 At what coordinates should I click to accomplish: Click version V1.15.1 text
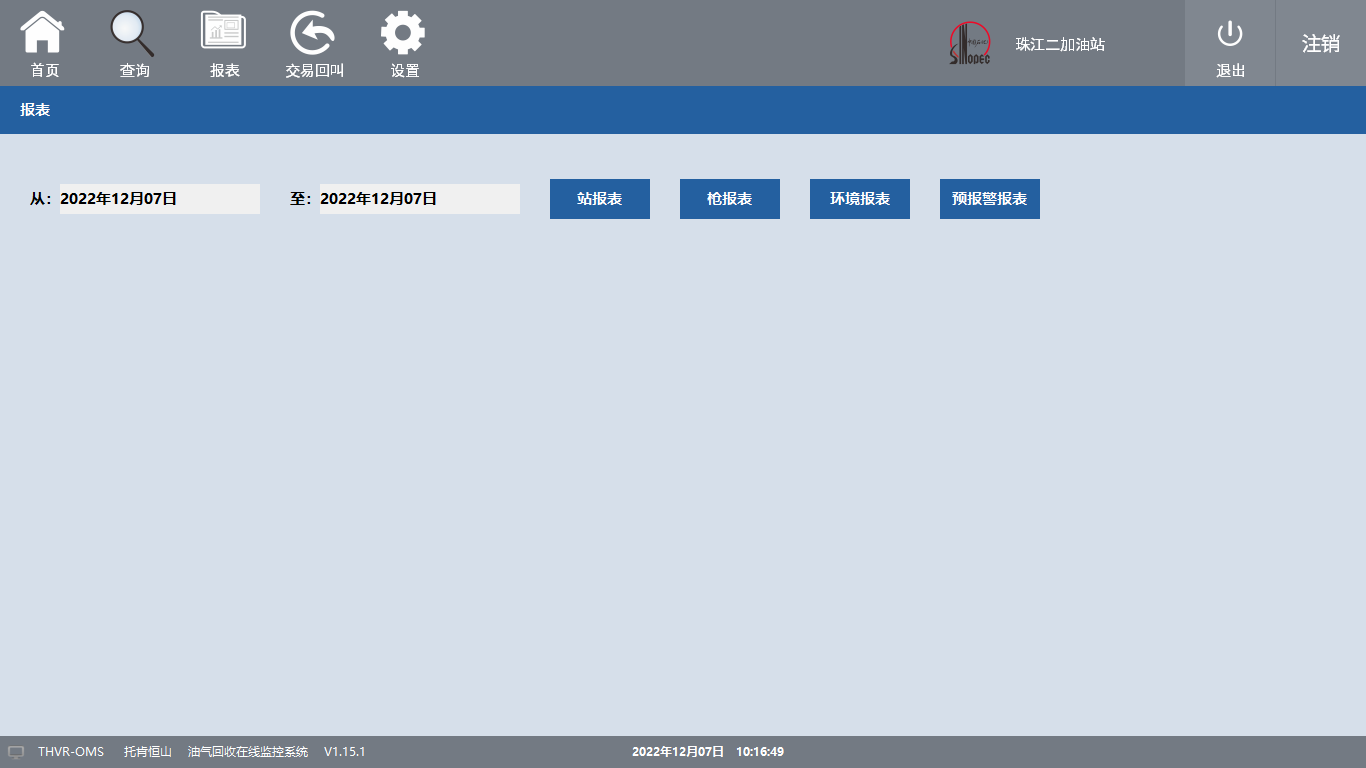345,752
